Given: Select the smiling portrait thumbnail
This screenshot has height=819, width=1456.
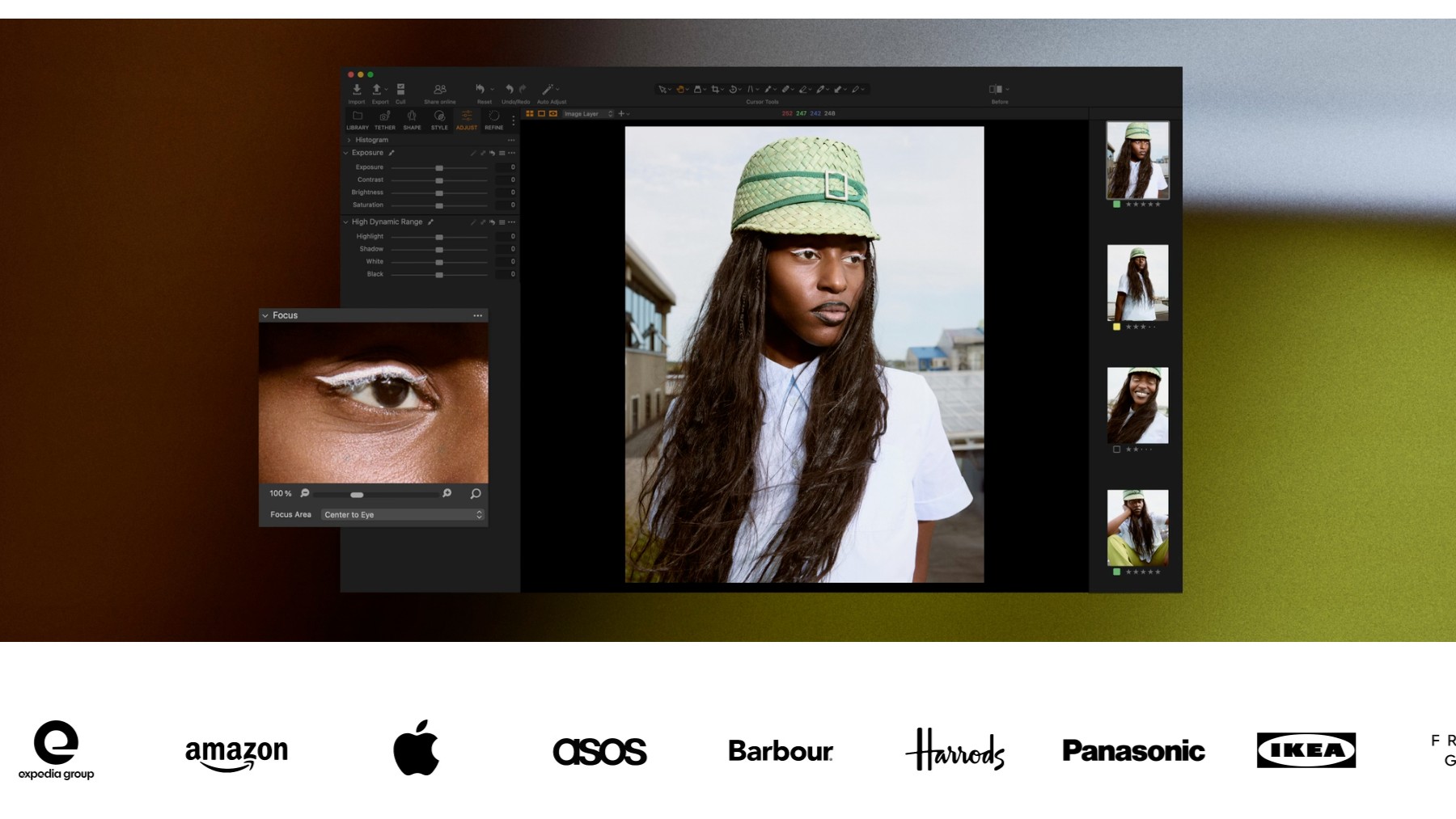Looking at the screenshot, I should click(1137, 405).
